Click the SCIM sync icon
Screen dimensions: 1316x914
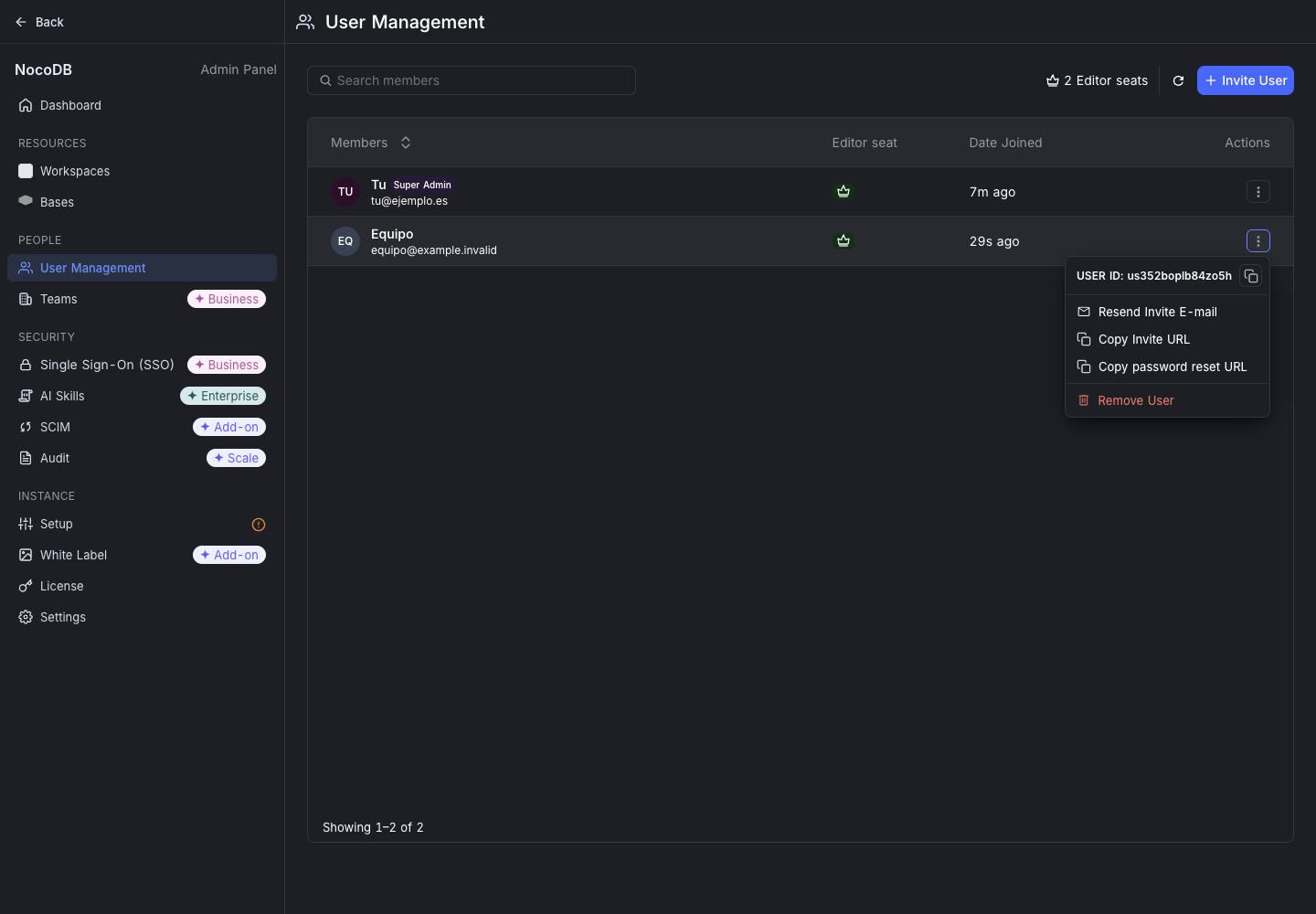(x=26, y=427)
